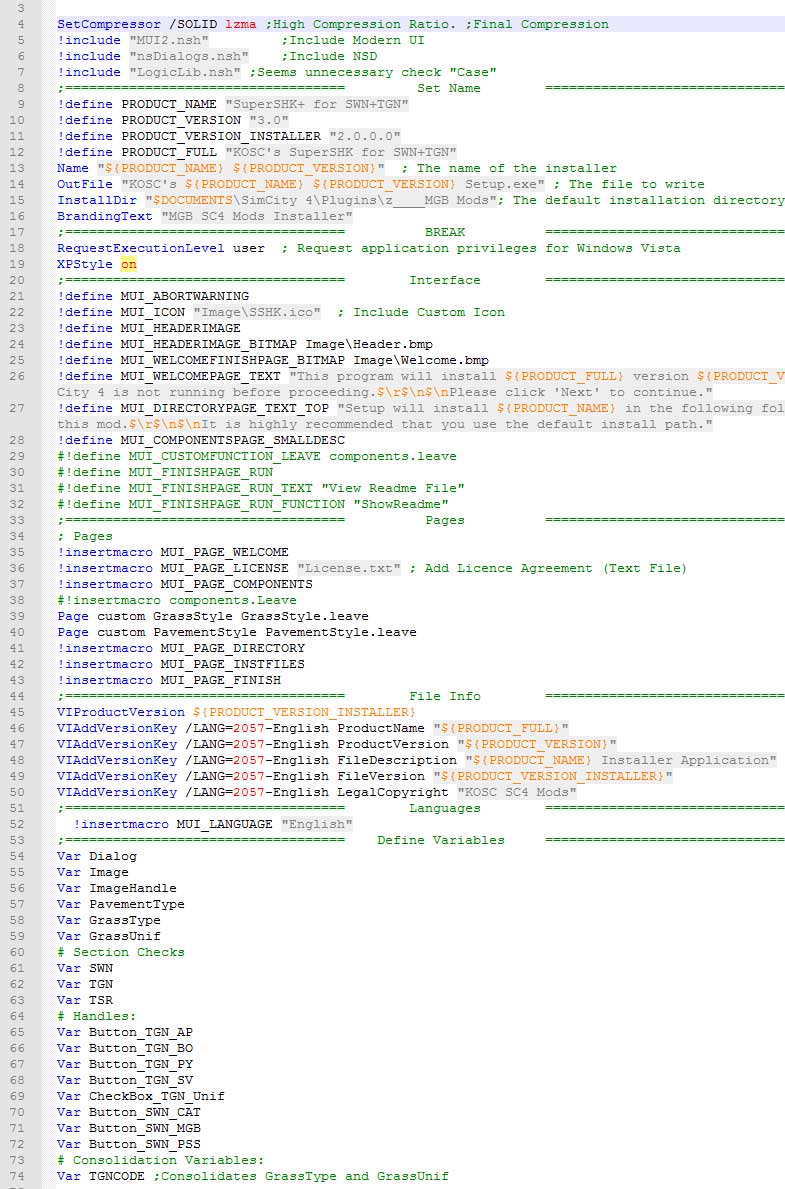Click 'Button_TGN_AP' variable name
The width and height of the screenshot is (785, 1189).
tap(140, 1032)
